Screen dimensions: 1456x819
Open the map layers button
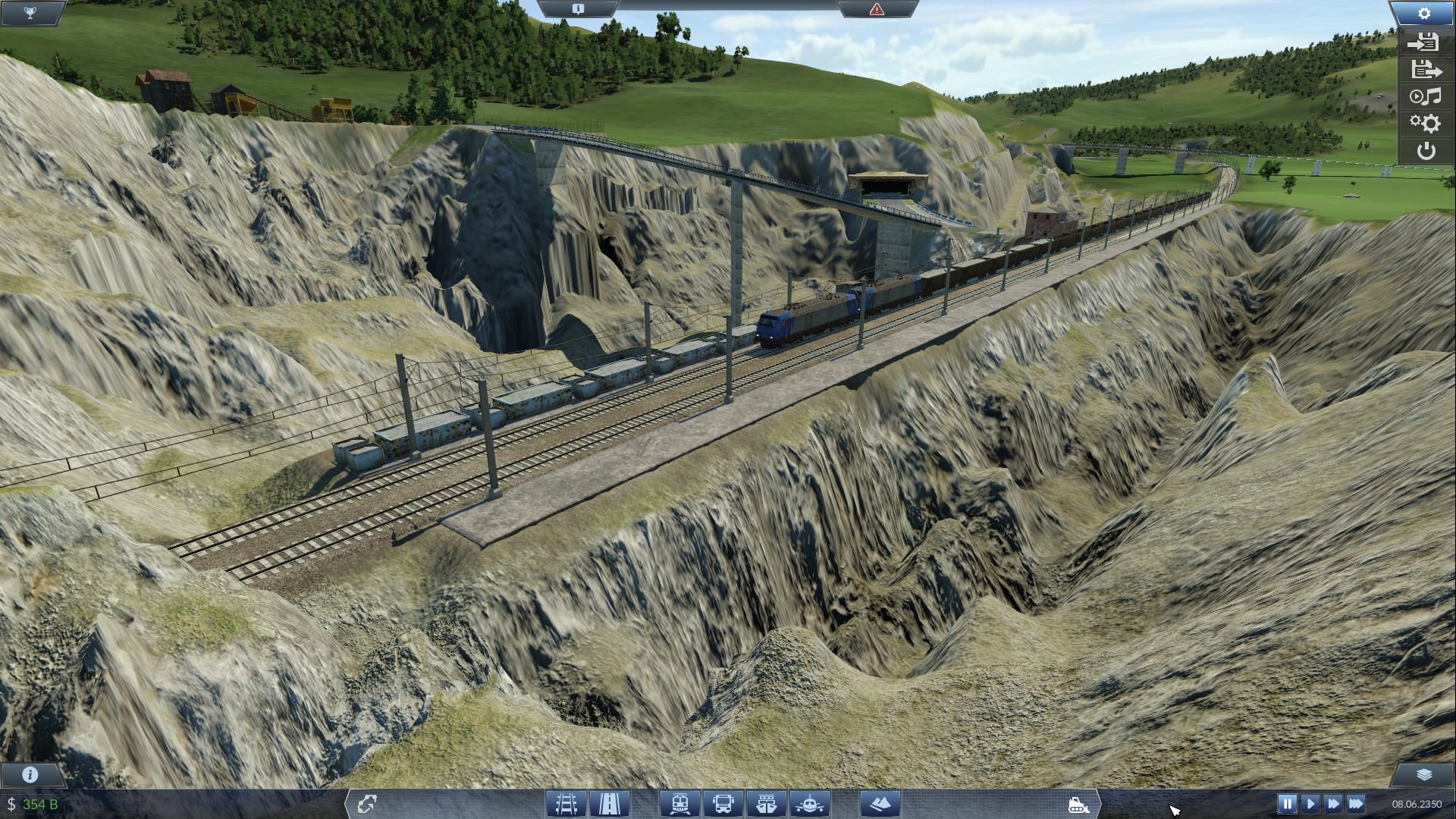[1423, 774]
